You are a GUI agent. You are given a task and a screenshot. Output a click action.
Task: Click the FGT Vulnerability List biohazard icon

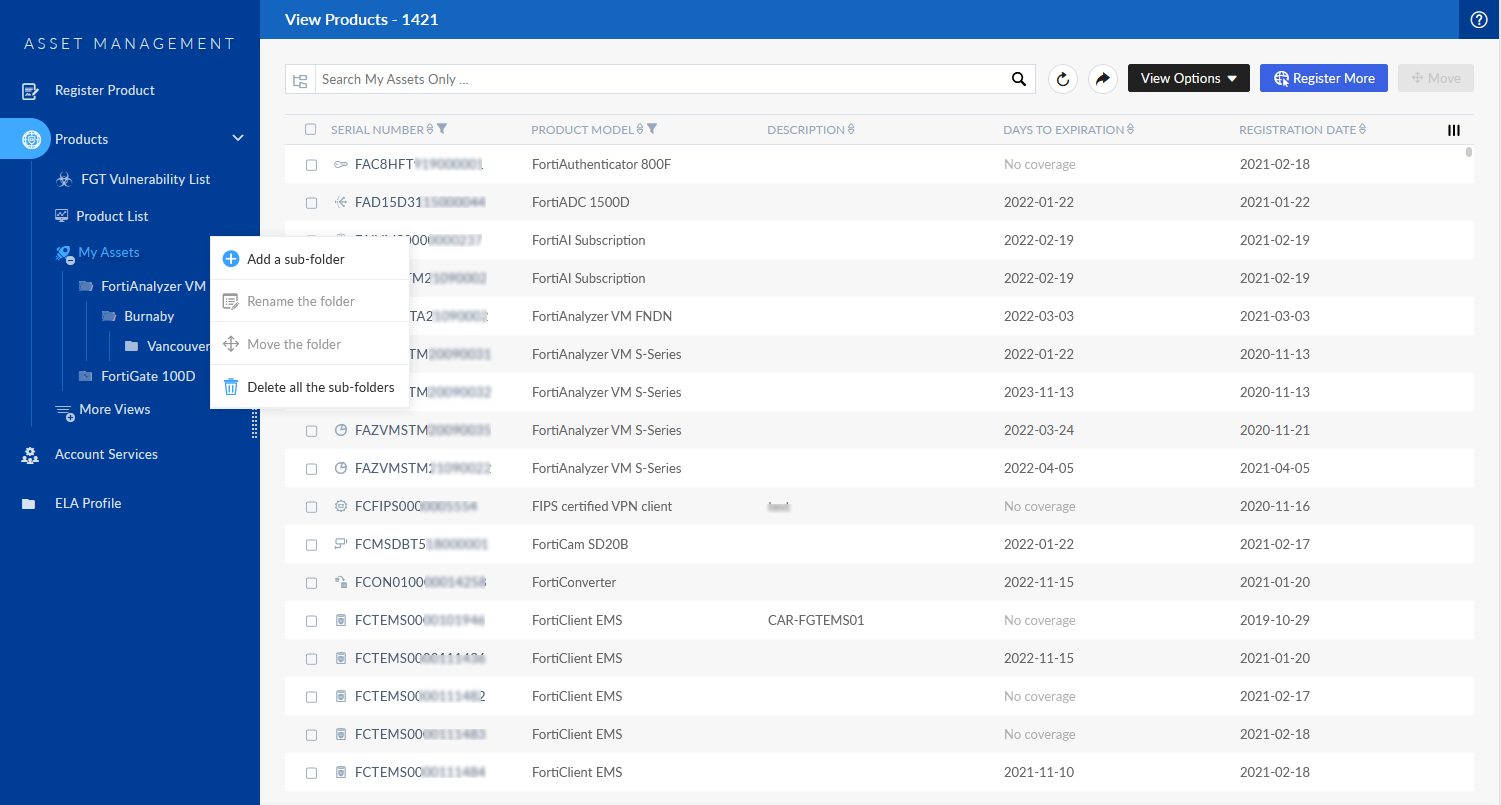62,179
